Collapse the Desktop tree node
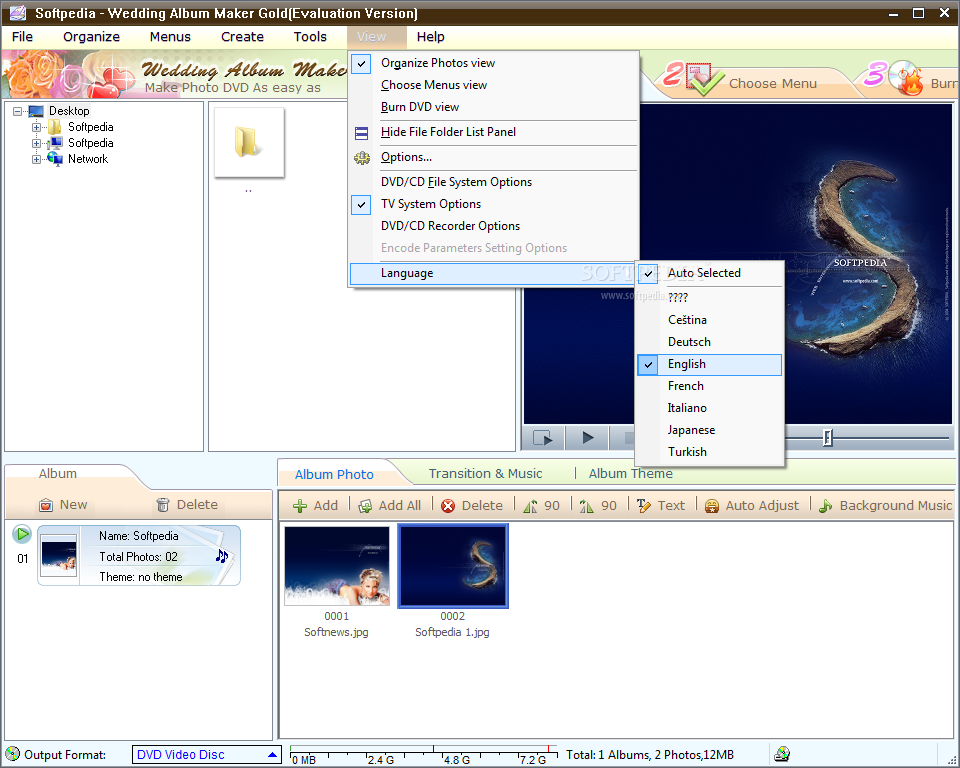This screenshot has width=960, height=768. click(x=17, y=111)
